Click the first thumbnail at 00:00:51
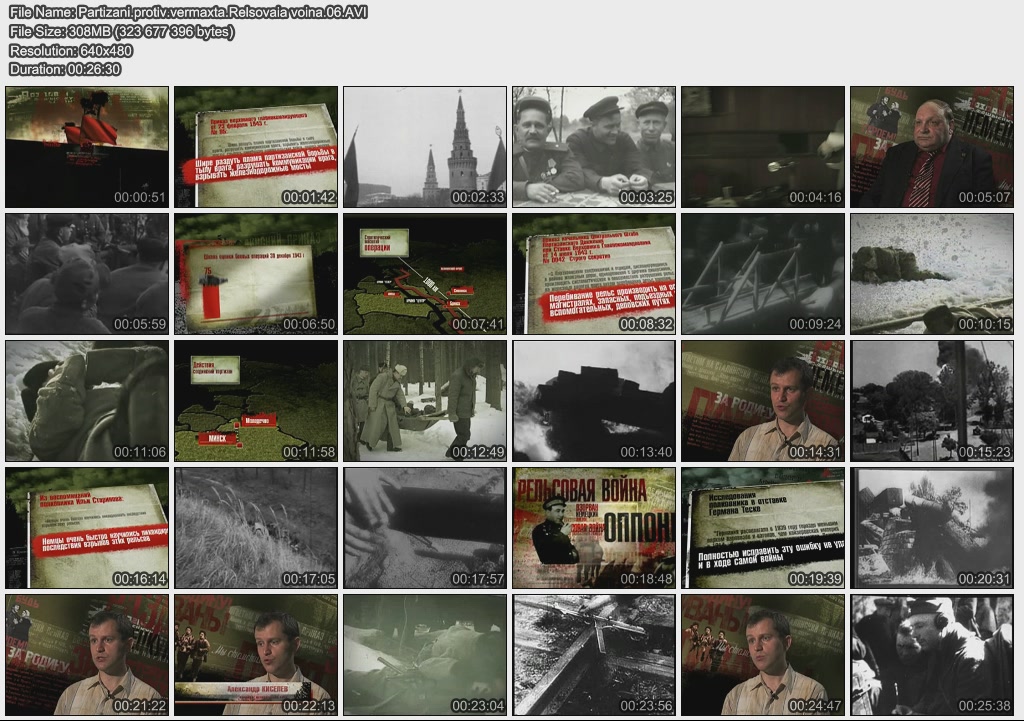 87,147
